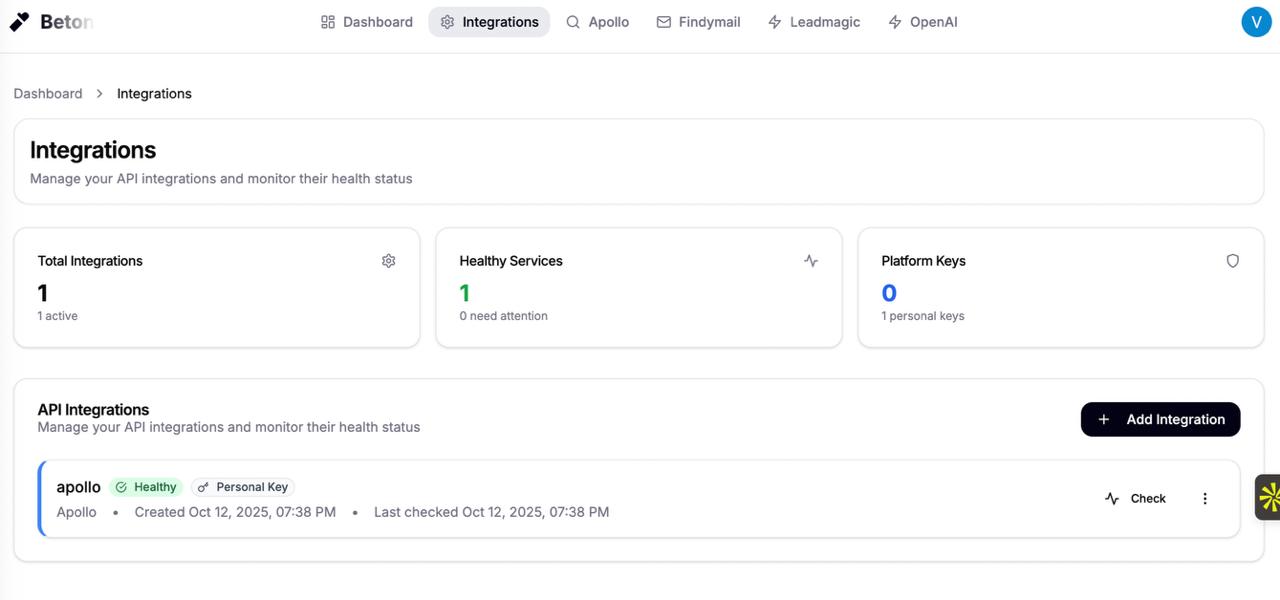Viewport: 1280px width, 600px height.
Task: Click the breadcrumb chevron after Dashboard
Action: pyautogui.click(x=99, y=93)
